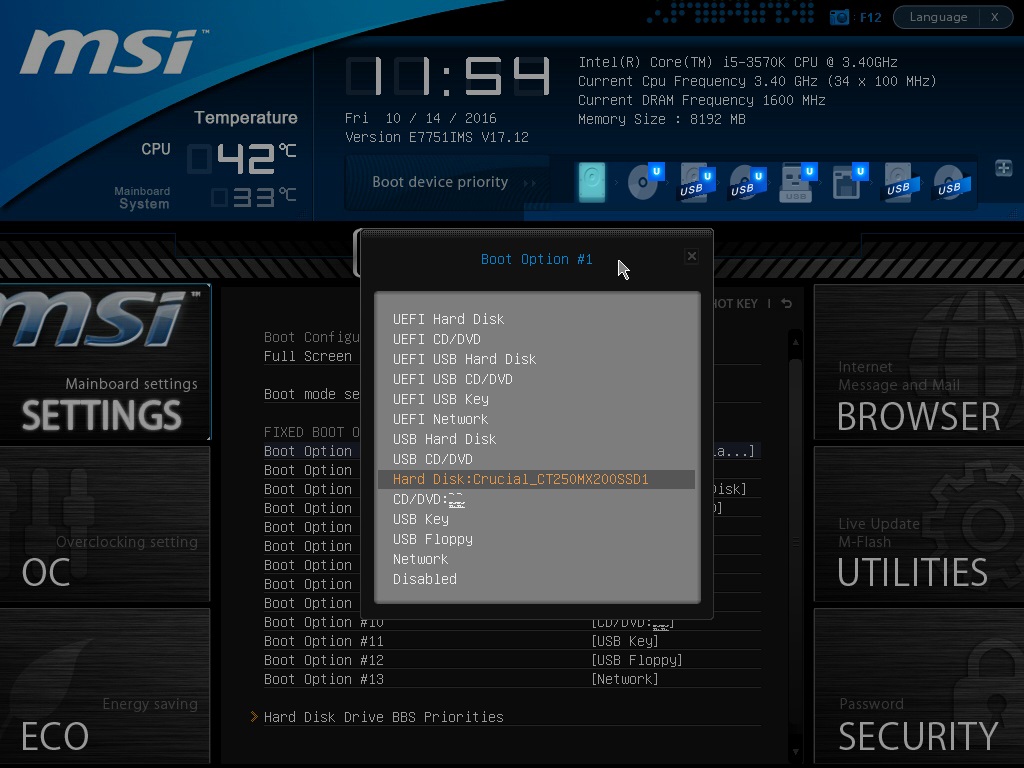Screen dimensions: 1024x768
Task: Click the legacy USB hard disk priority icon
Action: point(901,182)
